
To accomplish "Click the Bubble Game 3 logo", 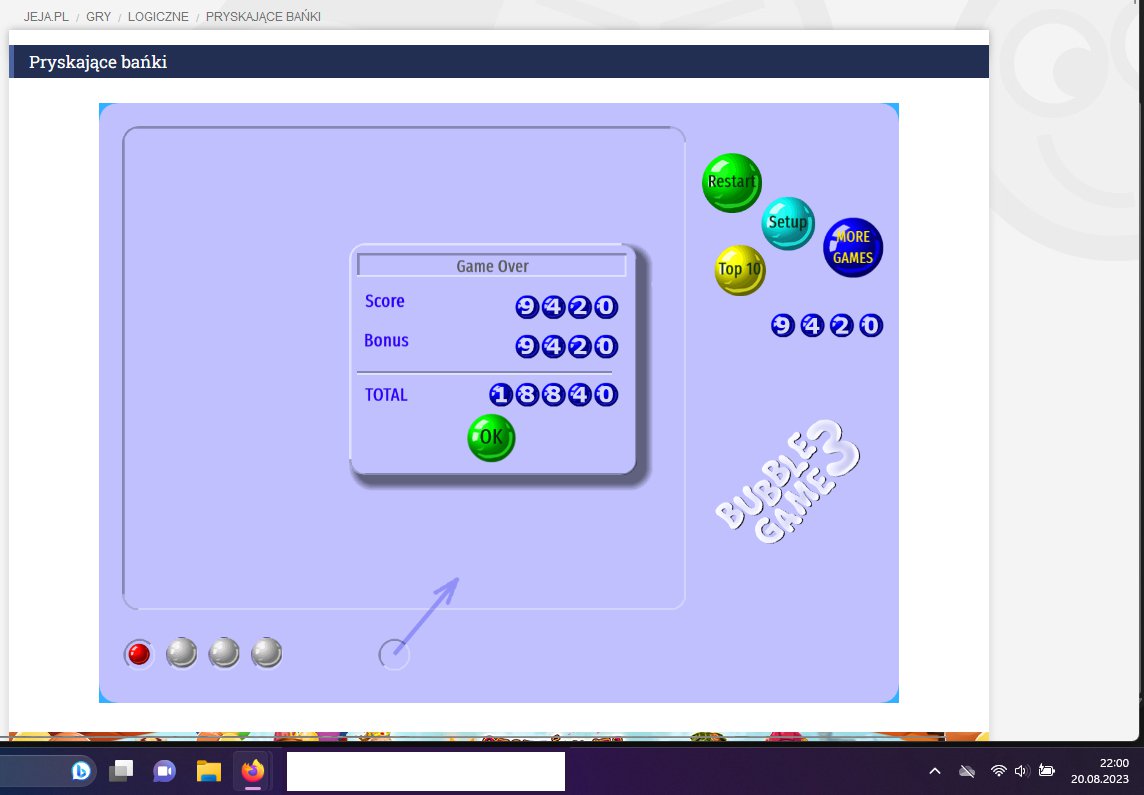I will [x=788, y=481].
